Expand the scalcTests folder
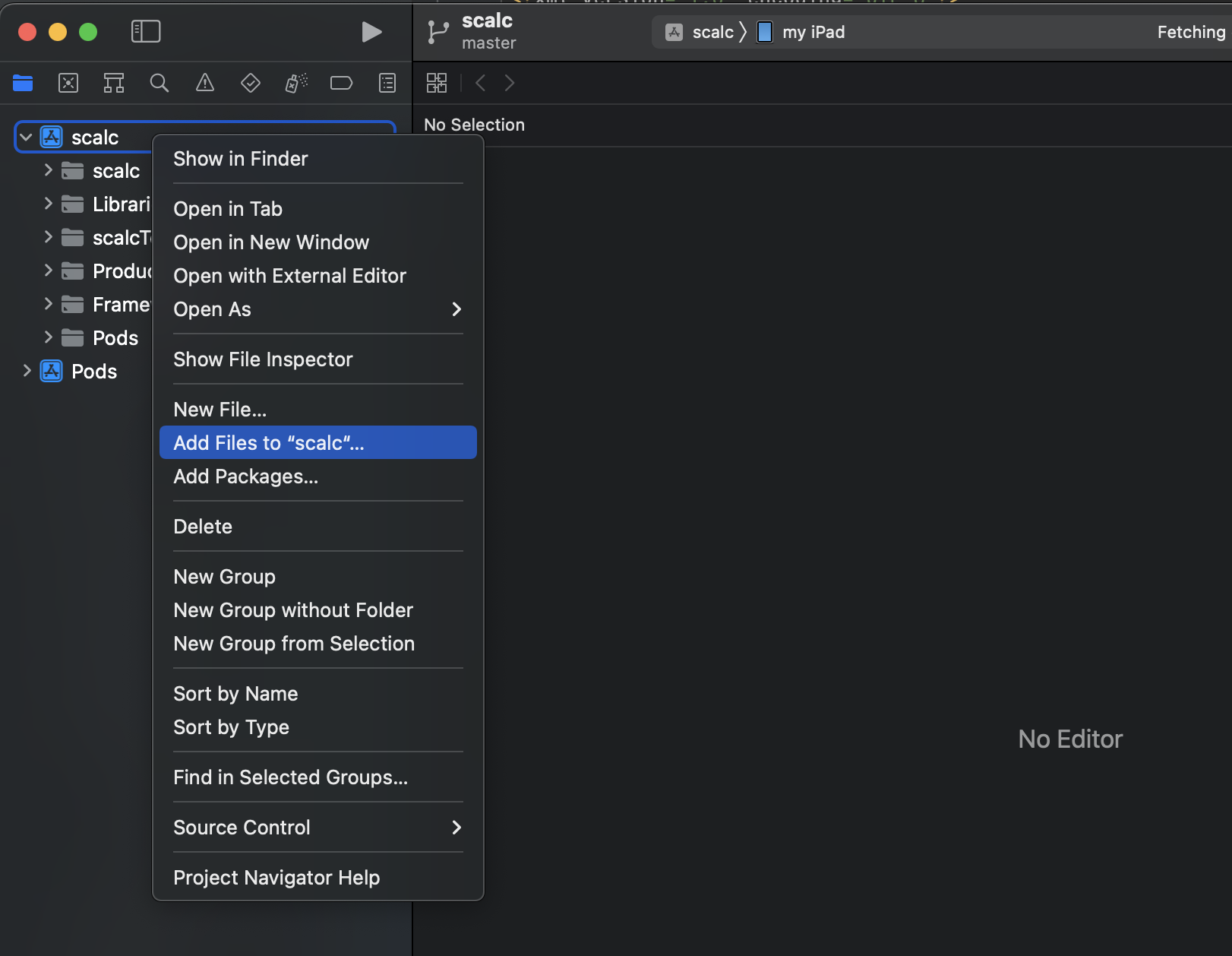This screenshot has height=956, width=1232. pos(48,237)
